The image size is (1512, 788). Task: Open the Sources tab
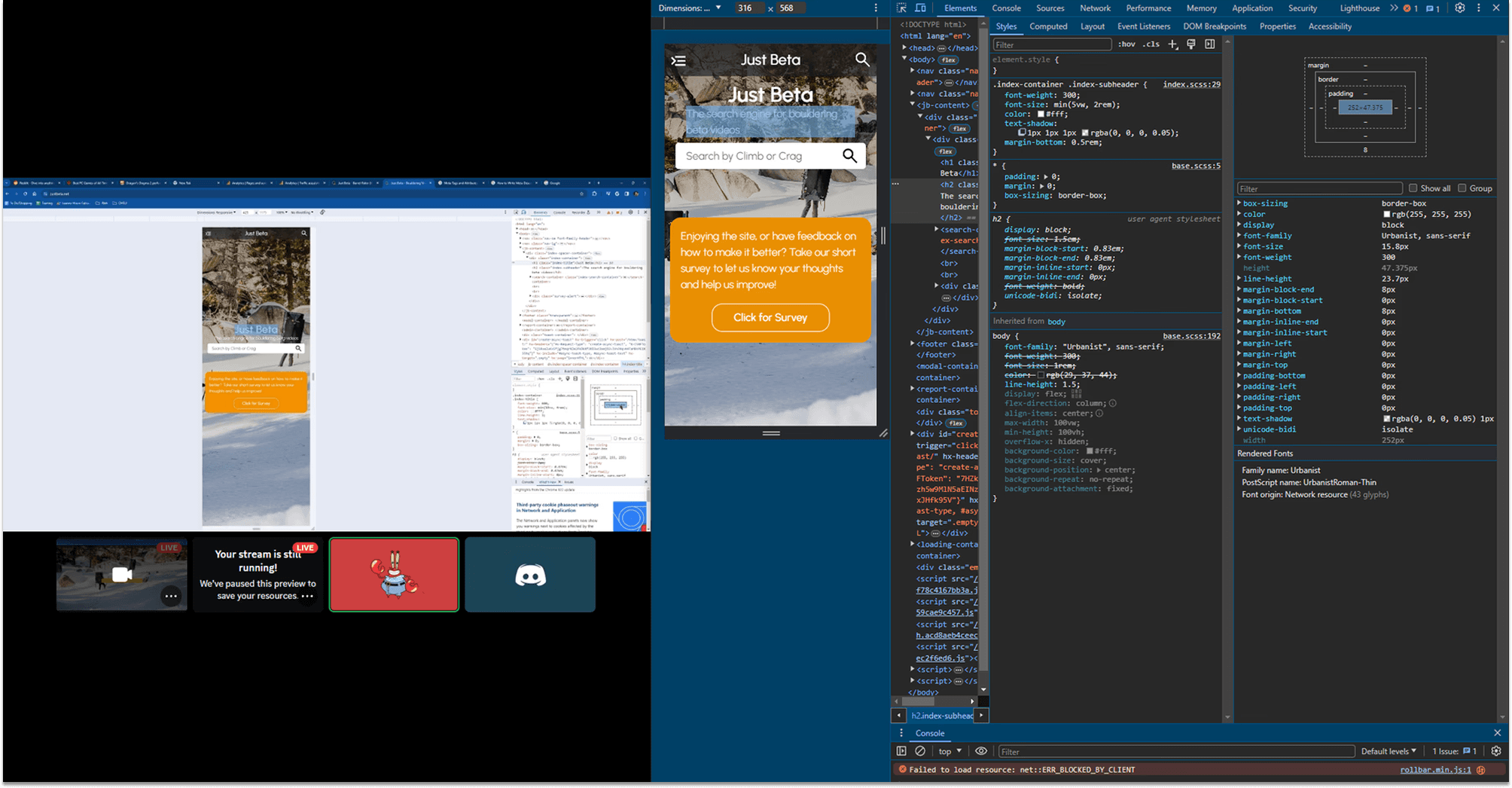(1050, 8)
